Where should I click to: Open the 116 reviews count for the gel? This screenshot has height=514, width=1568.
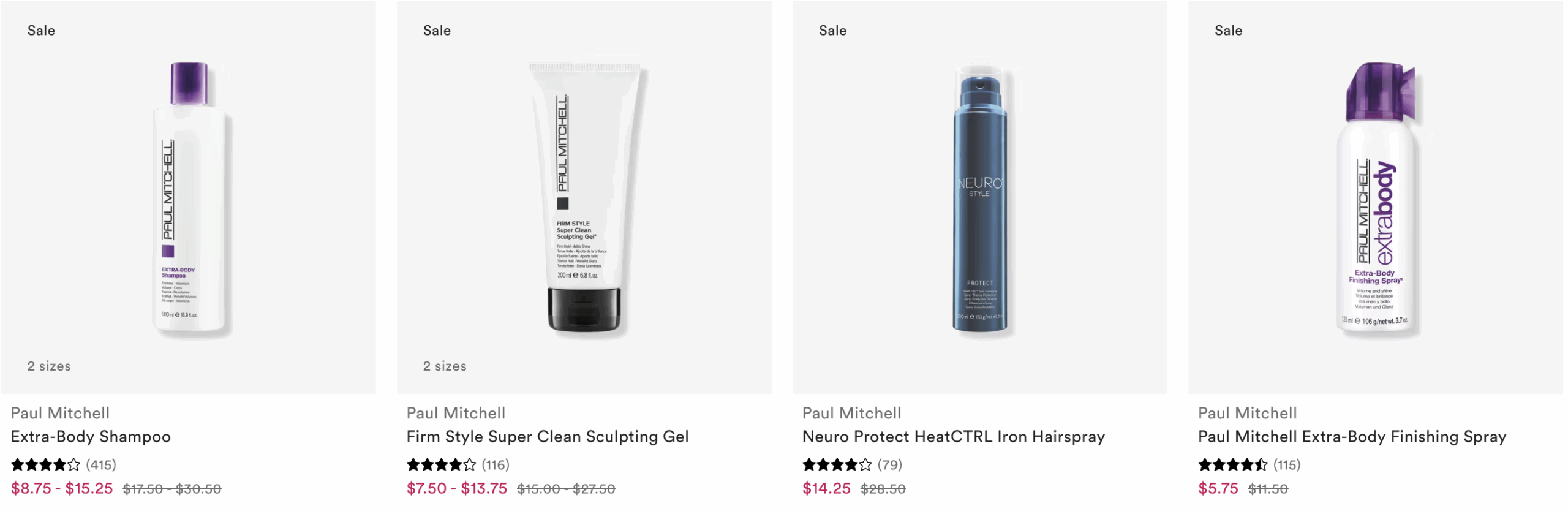click(496, 465)
